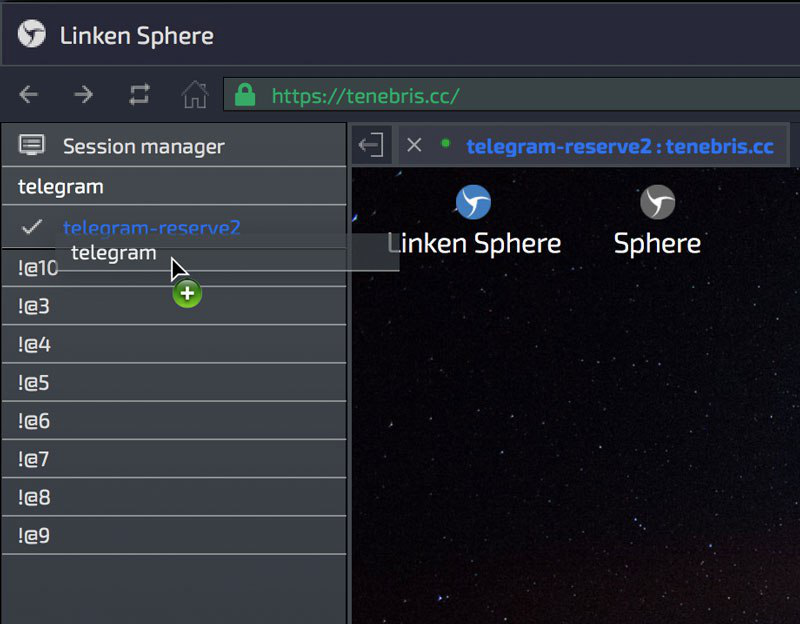Select the !@8 session
The width and height of the screenshot is (800, 624).
(x=174, y=497)
